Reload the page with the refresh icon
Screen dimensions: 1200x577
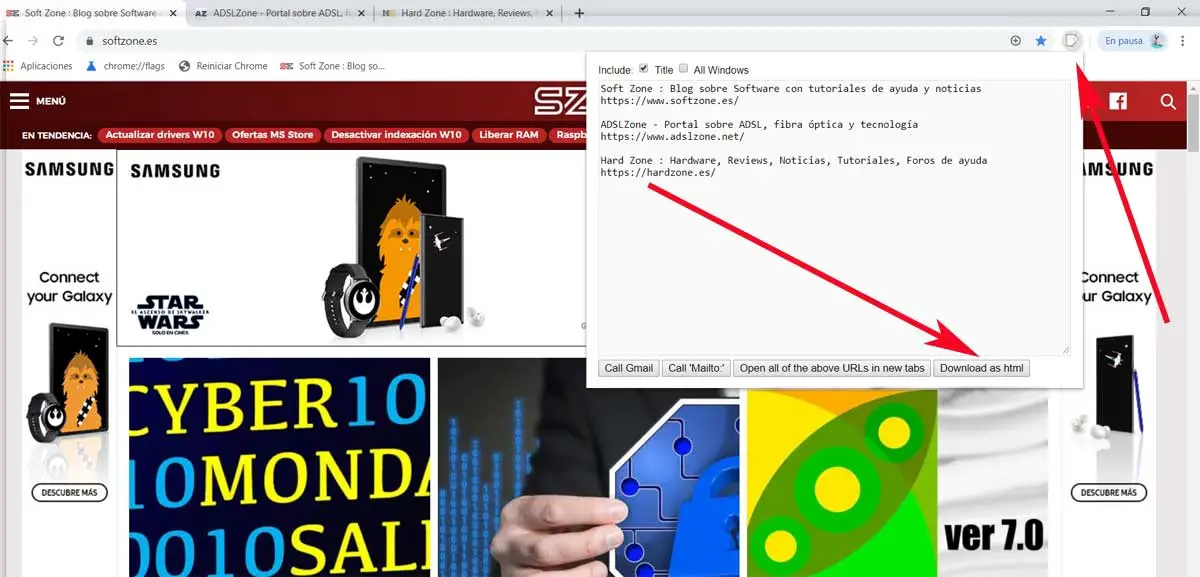pos(58,41)
